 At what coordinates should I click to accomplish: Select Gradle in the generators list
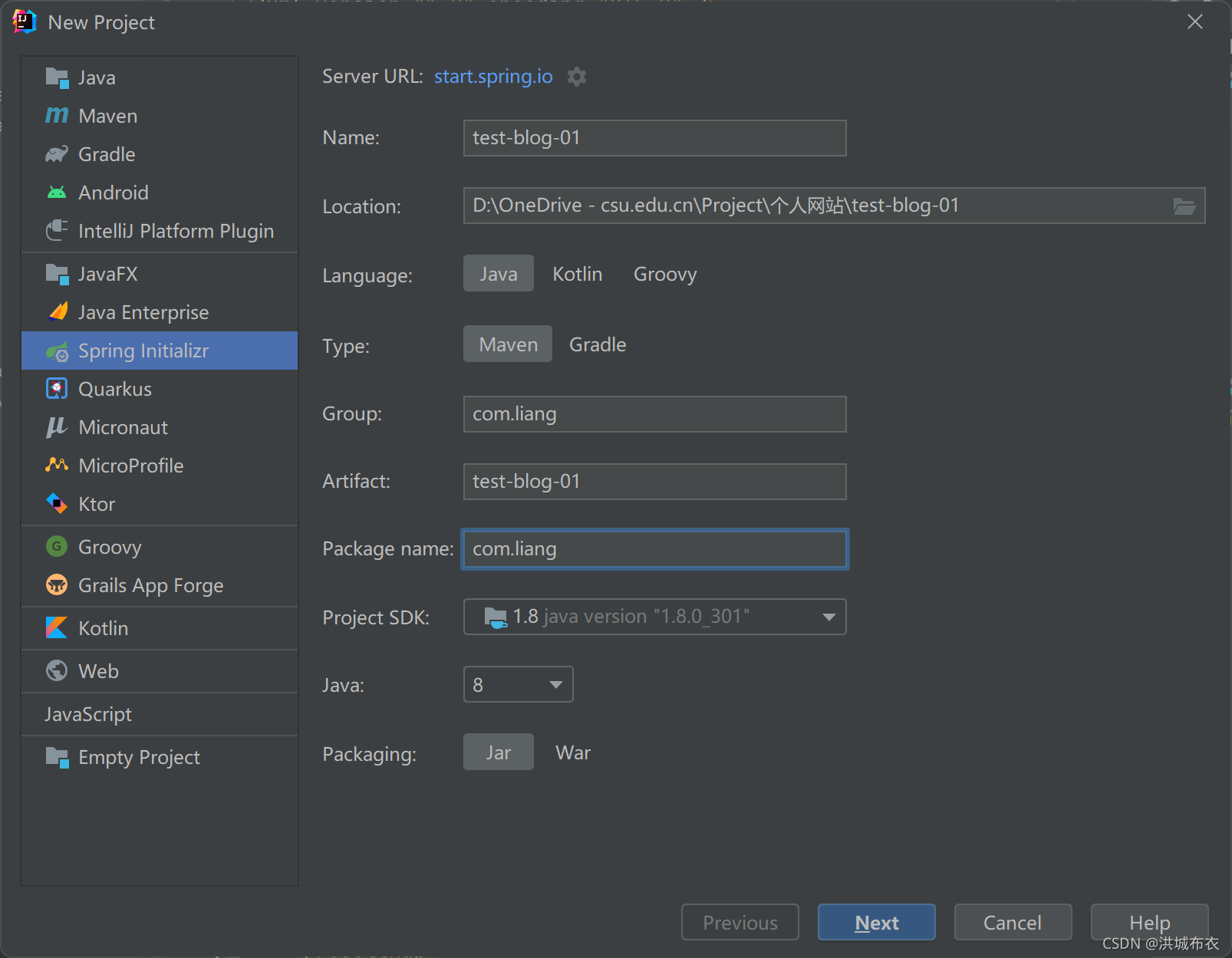(x=160, y=154)
